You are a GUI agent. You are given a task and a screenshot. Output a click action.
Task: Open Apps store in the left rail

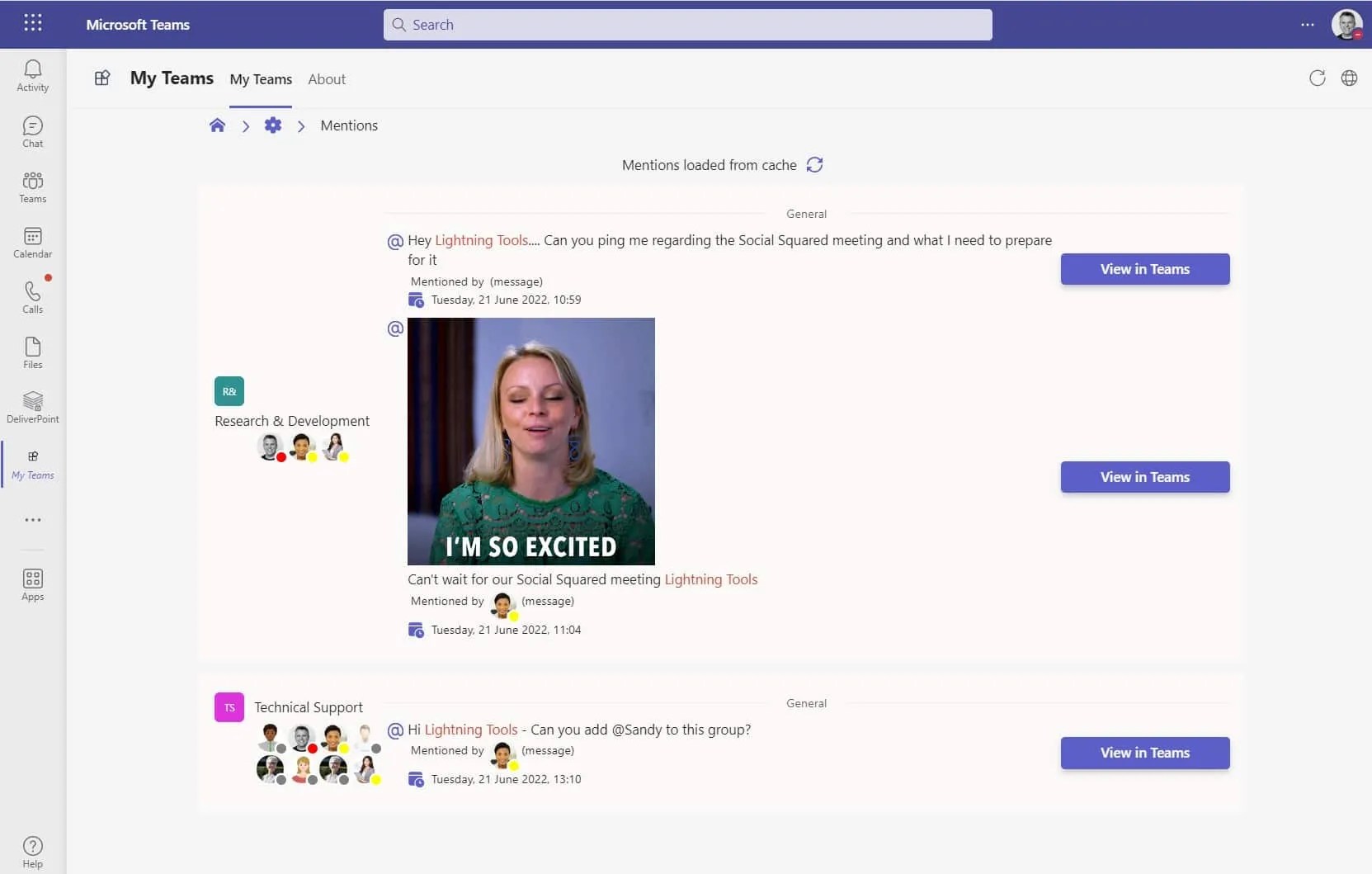33,585
